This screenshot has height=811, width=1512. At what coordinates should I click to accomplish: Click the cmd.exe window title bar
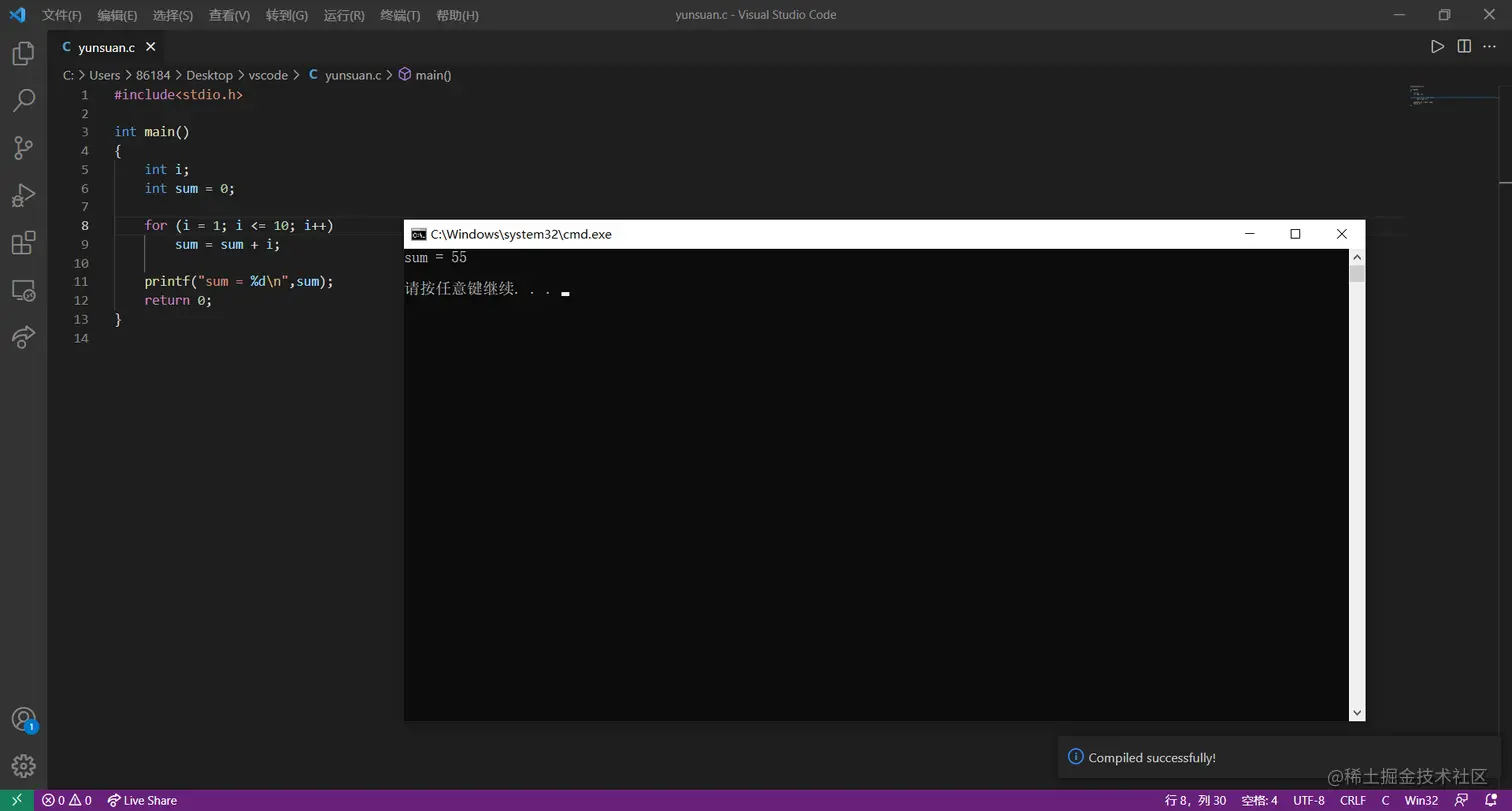coord(884,234)
